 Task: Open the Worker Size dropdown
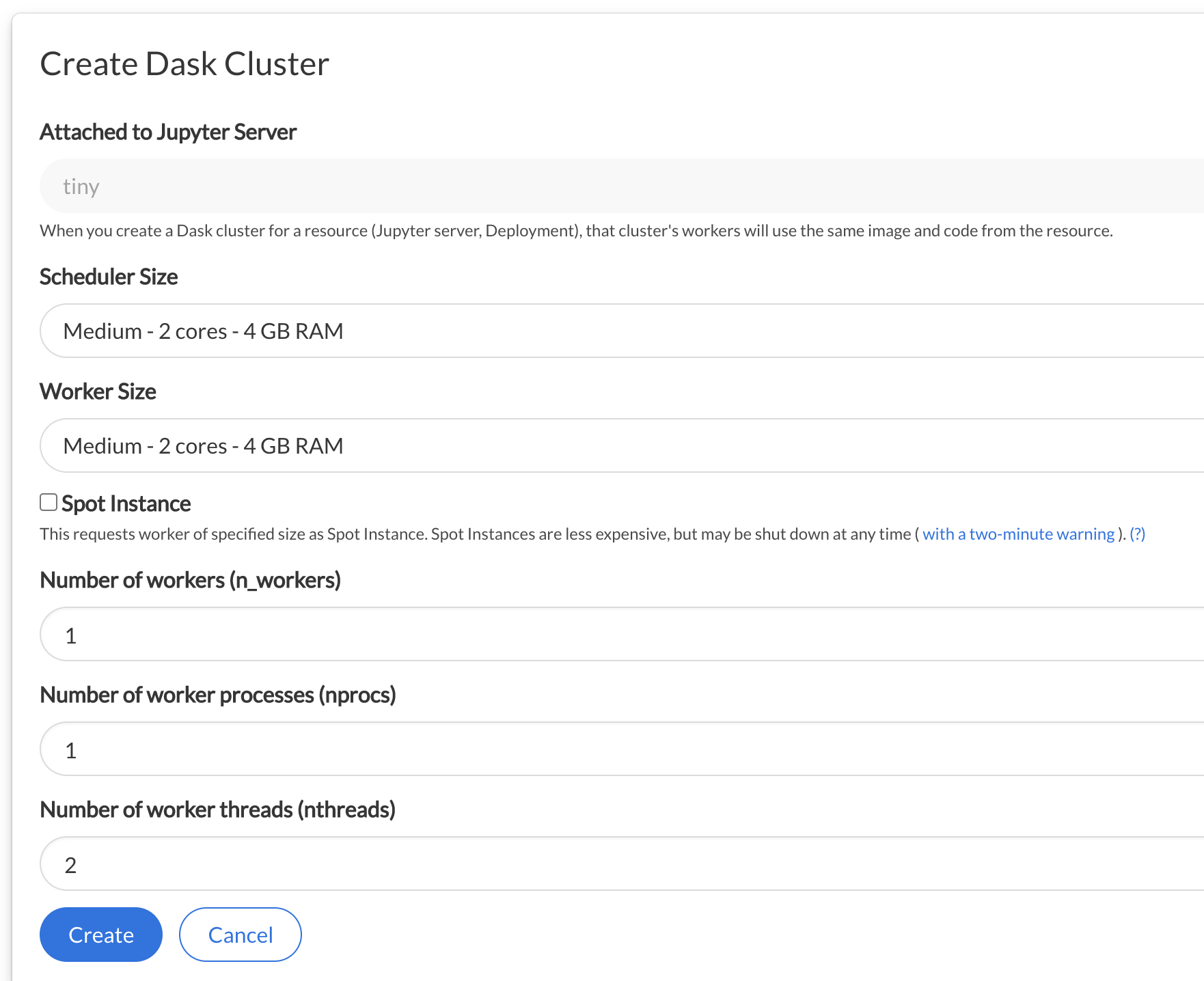(x=622, y=445)
